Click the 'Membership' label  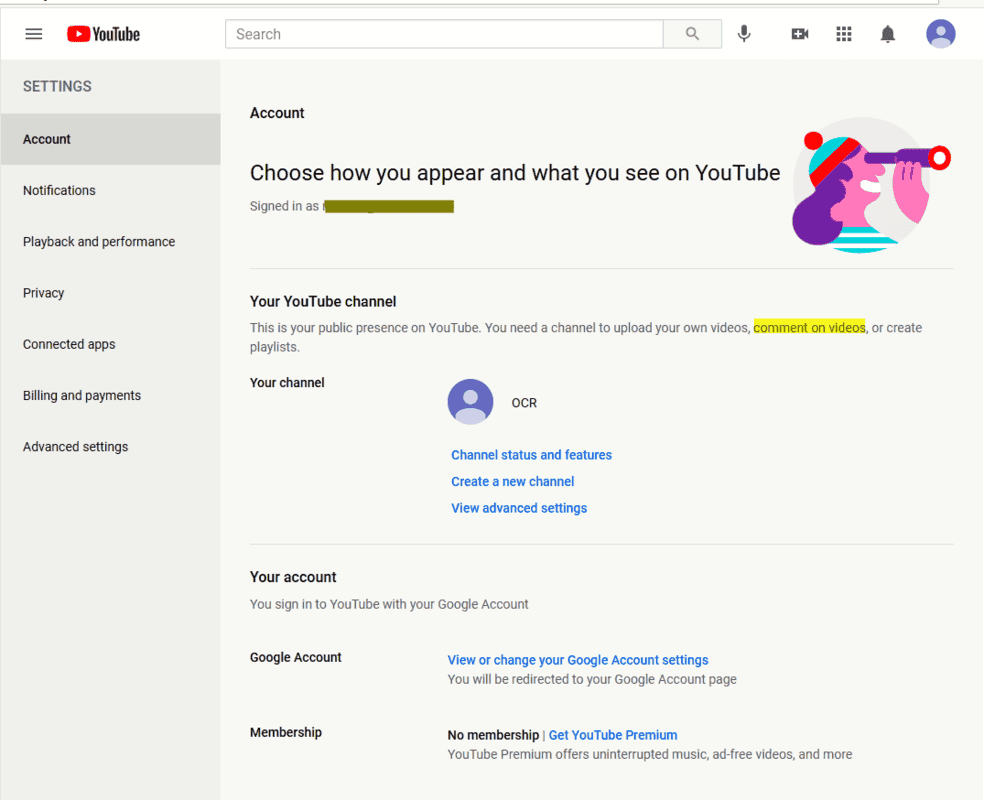[286, 732]
